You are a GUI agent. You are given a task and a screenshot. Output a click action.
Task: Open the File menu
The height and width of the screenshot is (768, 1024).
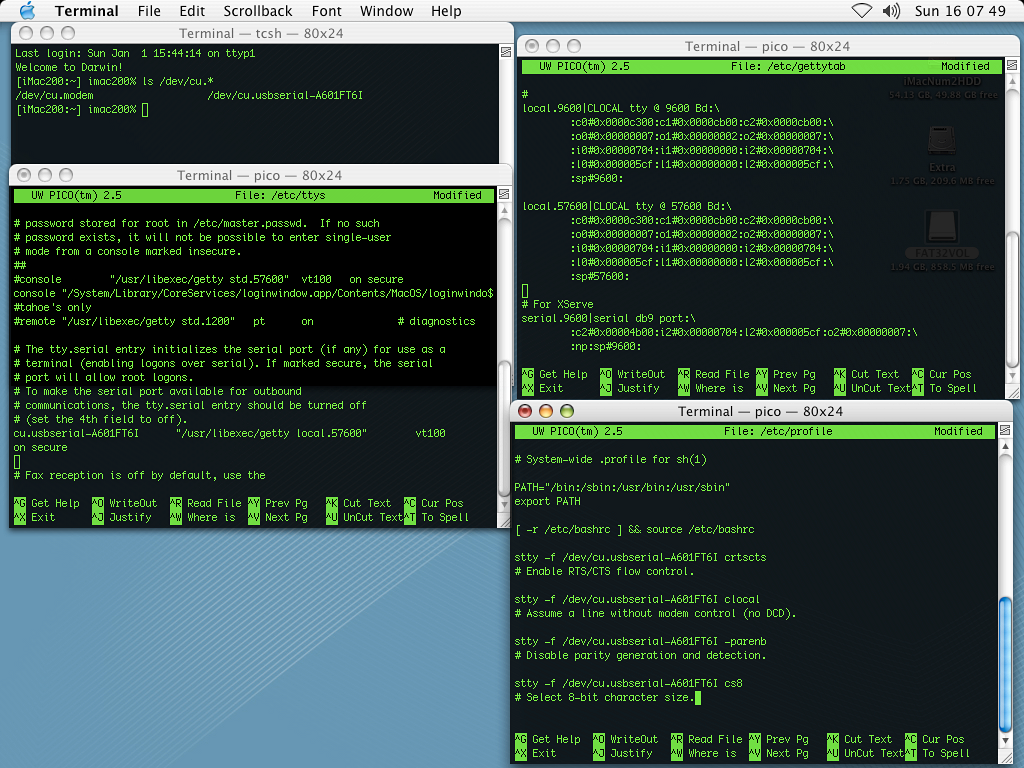pyautogui.click(x=149, y=11)
